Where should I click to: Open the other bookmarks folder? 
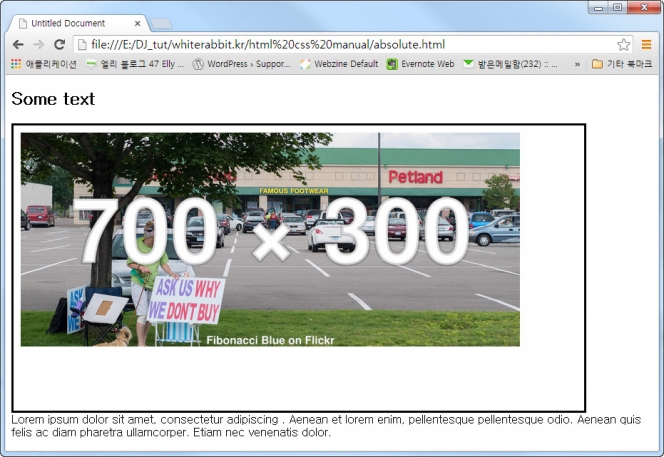click(621, 64)
